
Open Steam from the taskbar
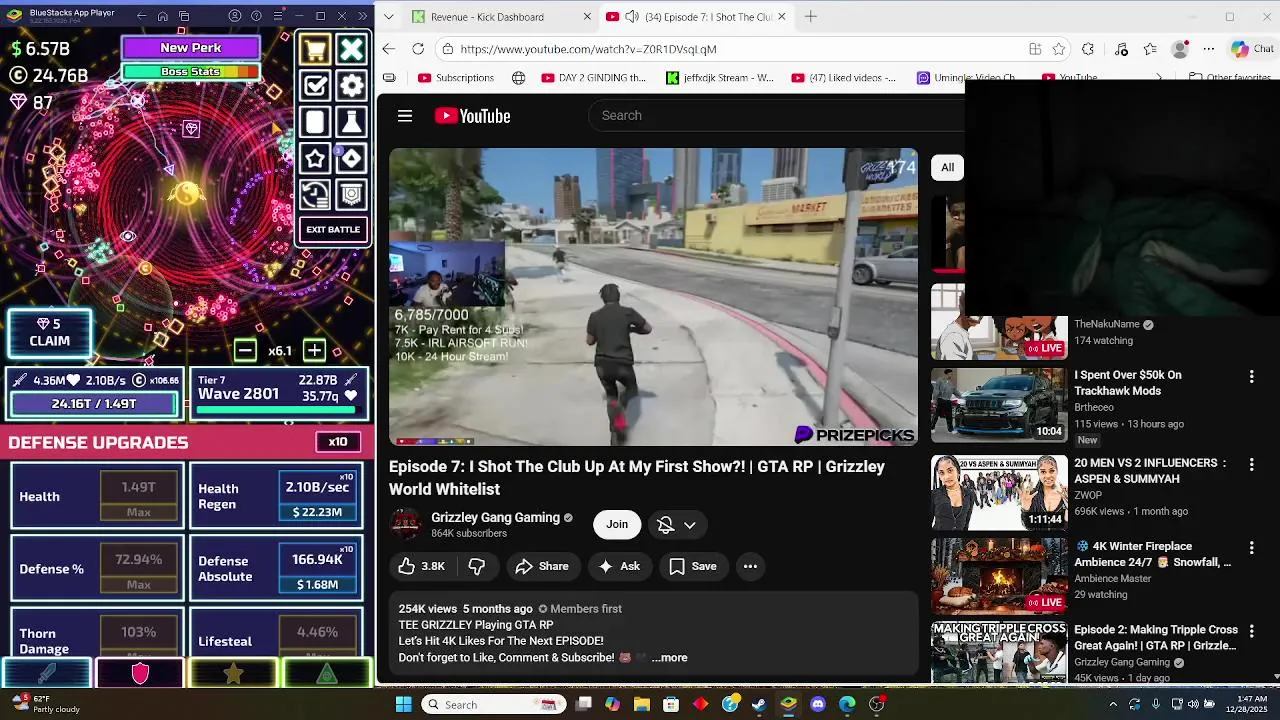759,704
